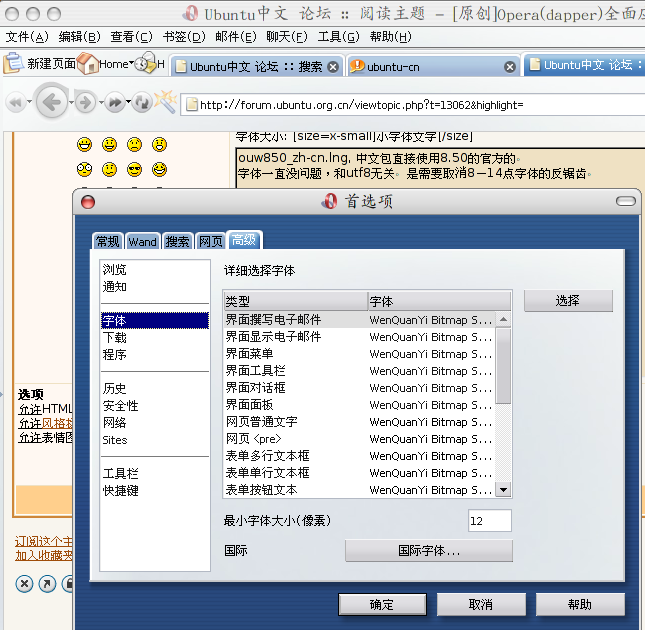
Task: Click the page icon in the address bar
Action: pos(192,104)
